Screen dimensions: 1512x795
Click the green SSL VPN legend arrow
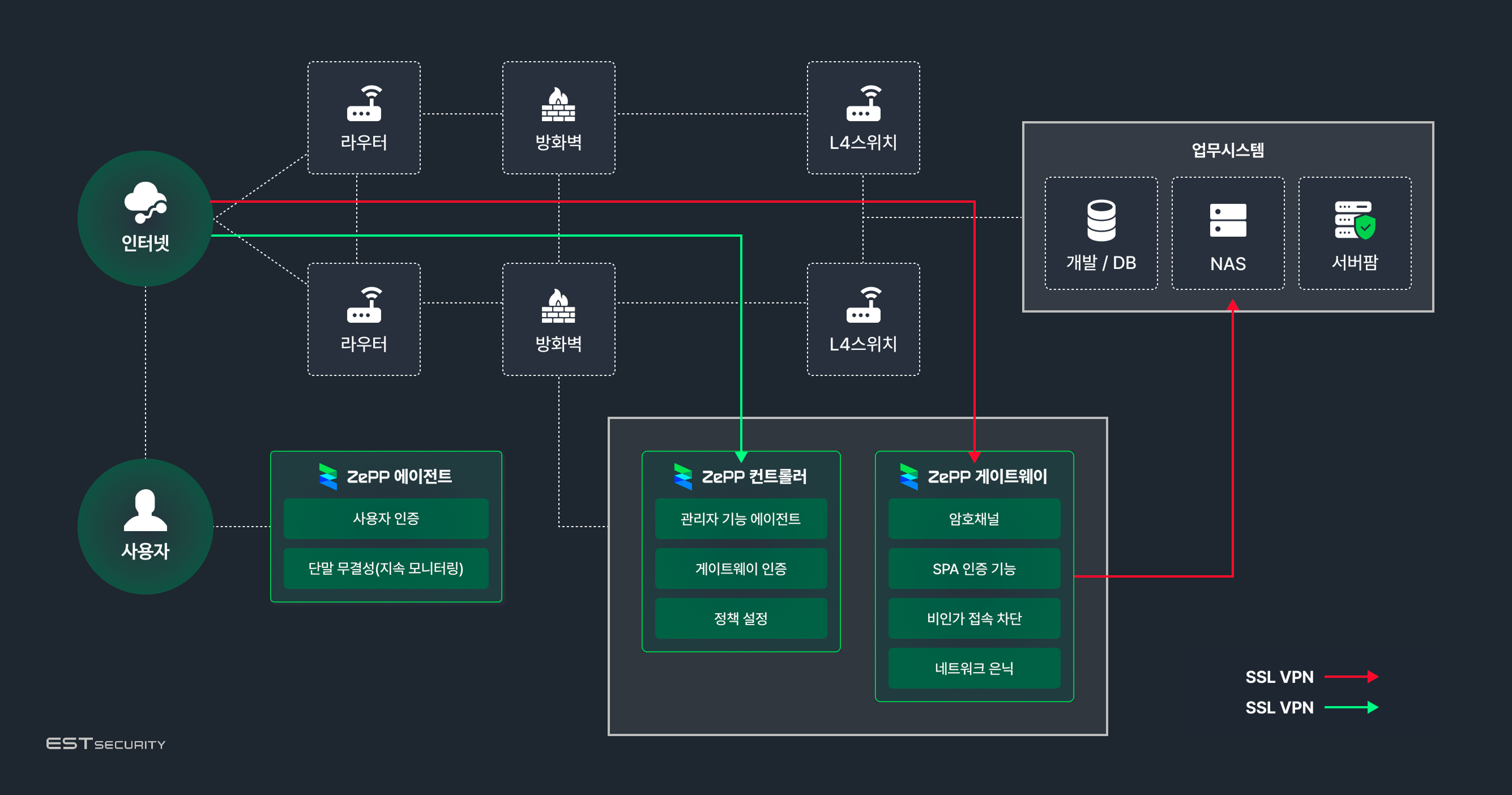point(1351,707)
